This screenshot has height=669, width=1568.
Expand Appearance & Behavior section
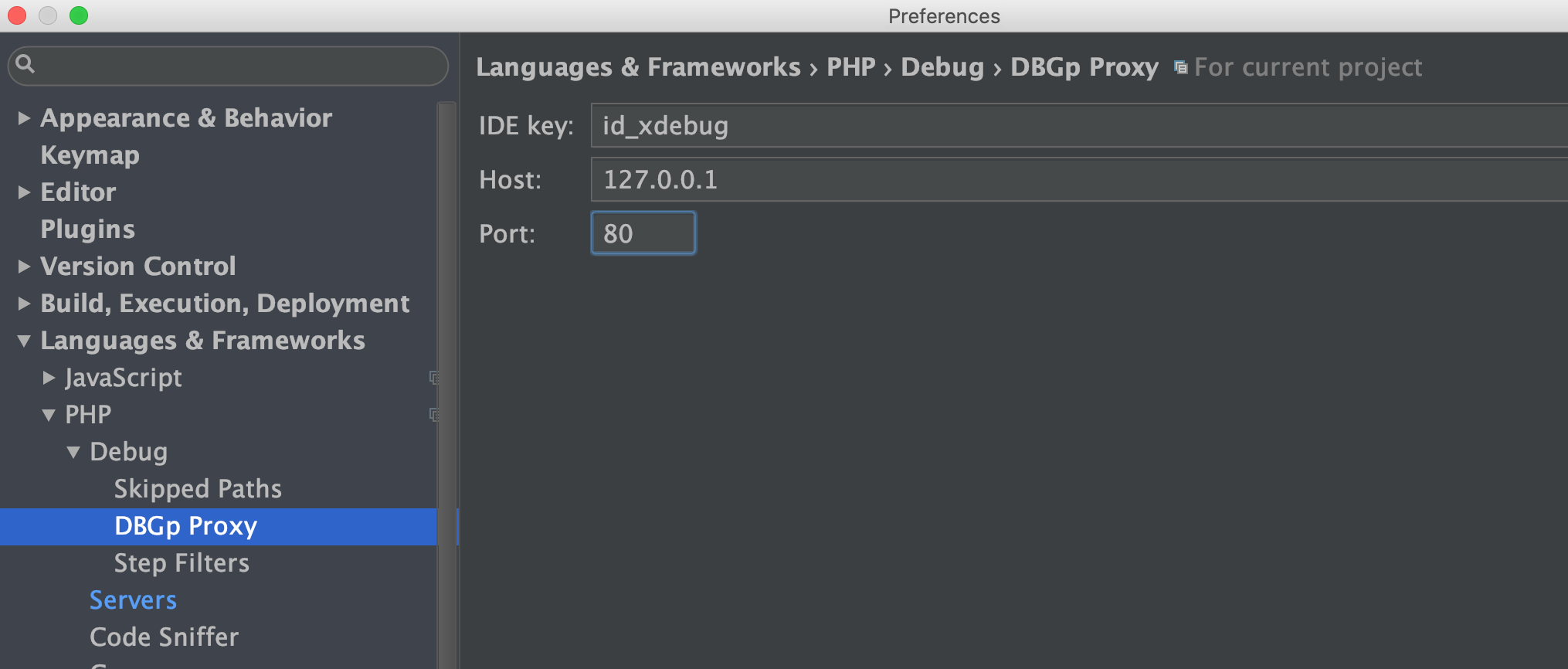[x=24, y=118]
